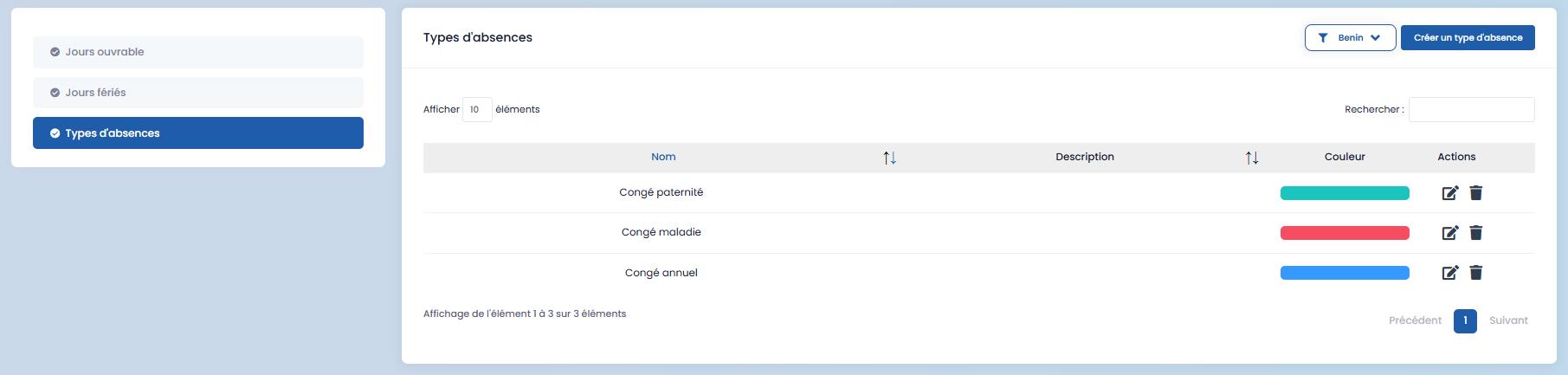1568x375 pixels.
Task: Click Créer un type d'absence button
Action: tap(1468, 38)
